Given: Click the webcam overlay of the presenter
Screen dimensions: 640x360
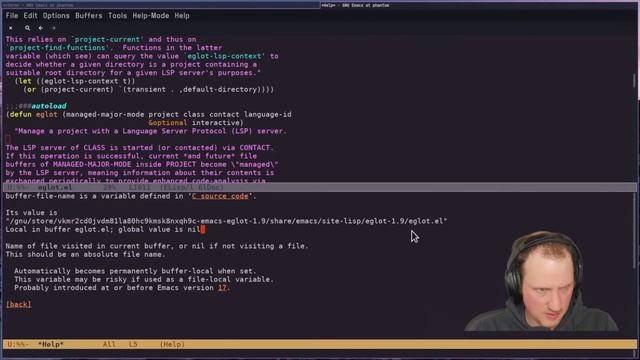Looking at the screenshot, I should (543, 281).
